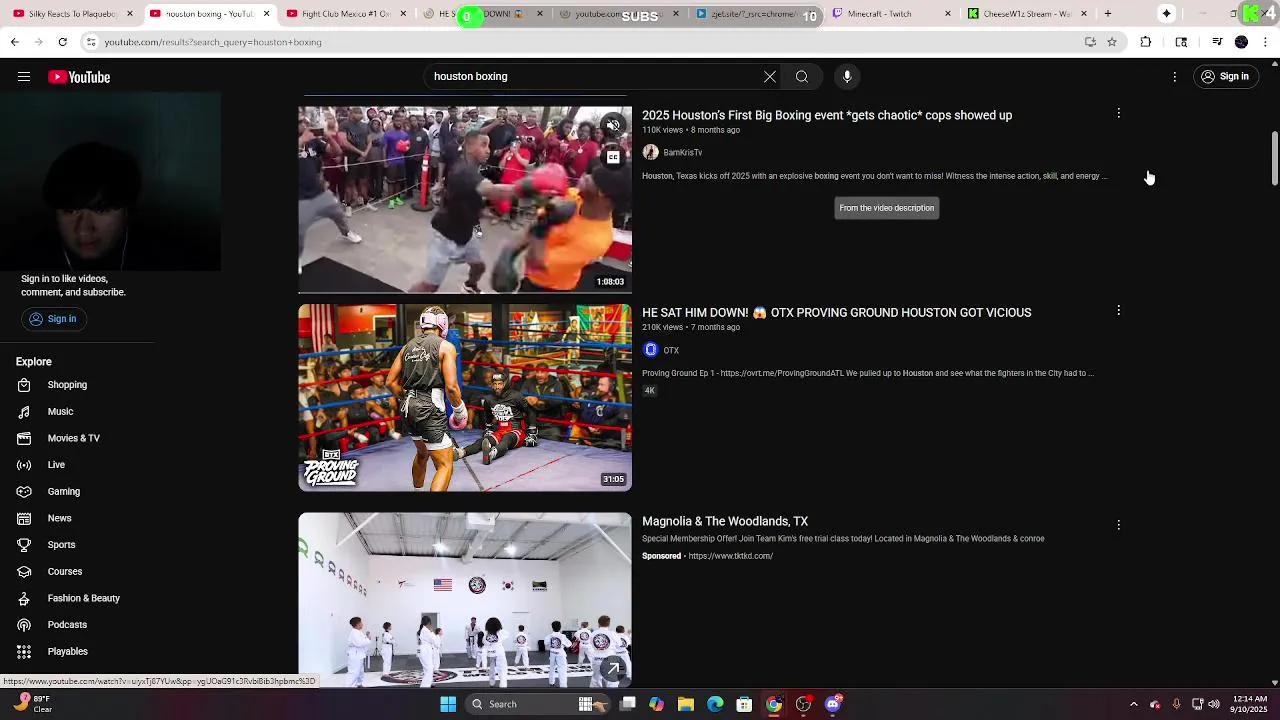Go to the YouTube home logo

79,77
